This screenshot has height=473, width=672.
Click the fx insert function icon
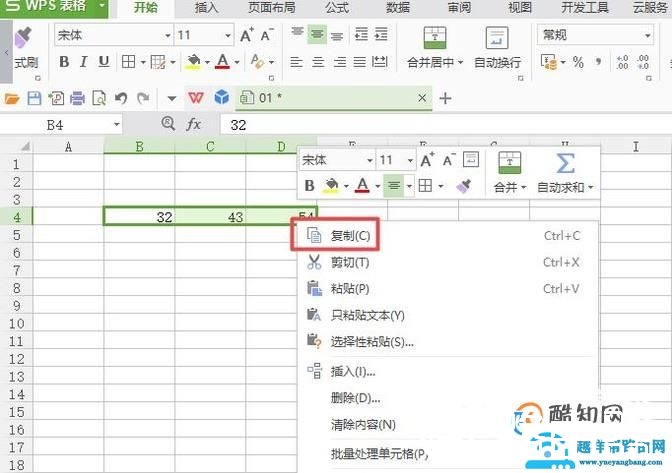[193, 125]
